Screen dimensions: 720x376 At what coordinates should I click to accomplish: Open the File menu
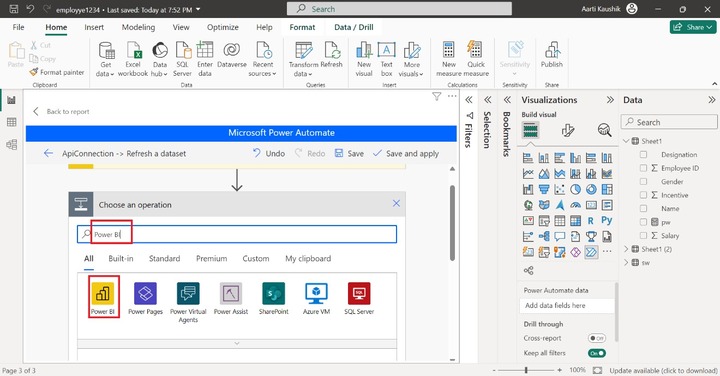pos(18,27)
